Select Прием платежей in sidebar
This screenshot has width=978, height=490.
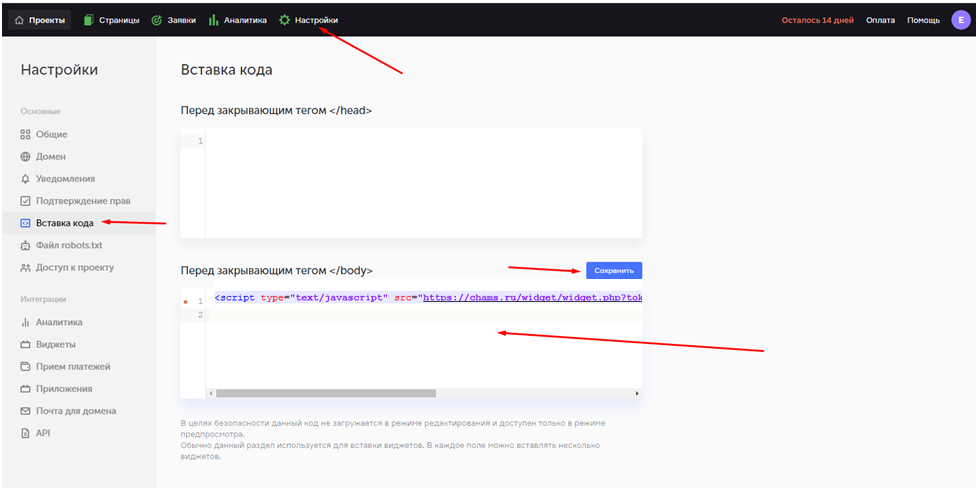73,367
